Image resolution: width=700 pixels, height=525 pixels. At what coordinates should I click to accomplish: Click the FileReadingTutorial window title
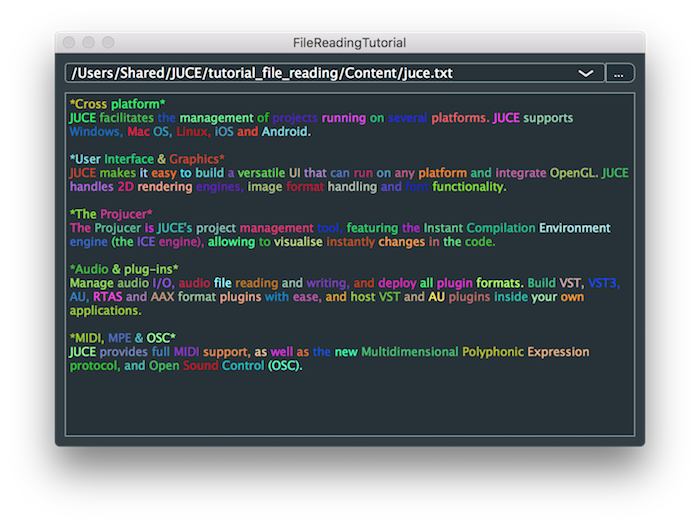coord(349,43)
